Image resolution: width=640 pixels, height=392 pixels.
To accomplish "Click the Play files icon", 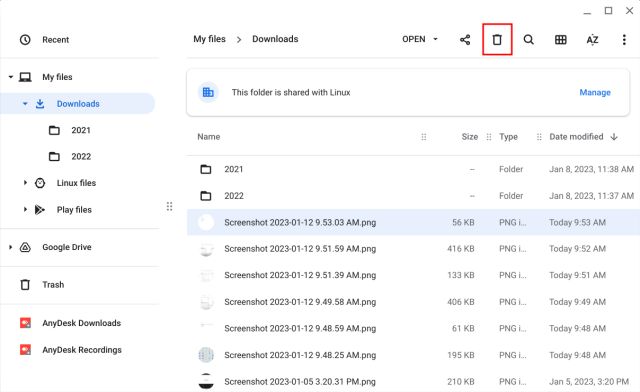I will pyautogui.click(x=40, y=209).
